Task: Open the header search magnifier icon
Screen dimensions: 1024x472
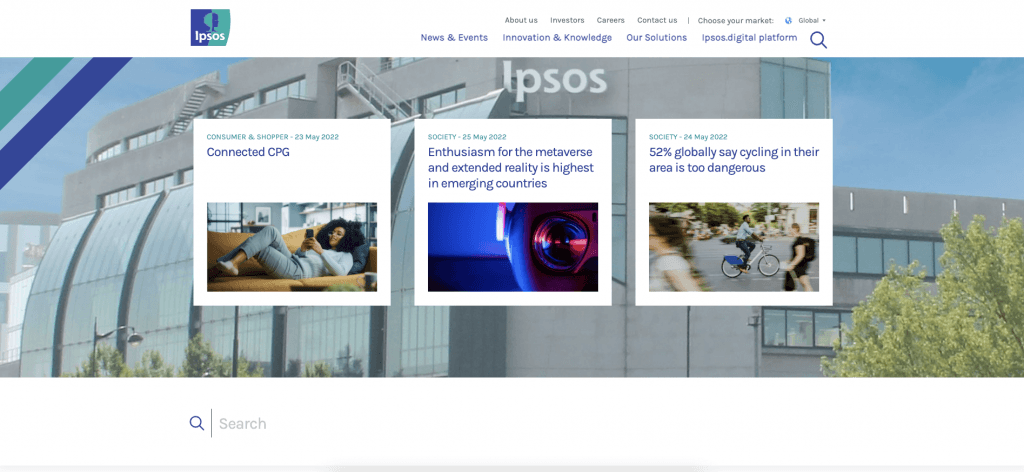Action: pyautogui.click(x=818, y=40)
